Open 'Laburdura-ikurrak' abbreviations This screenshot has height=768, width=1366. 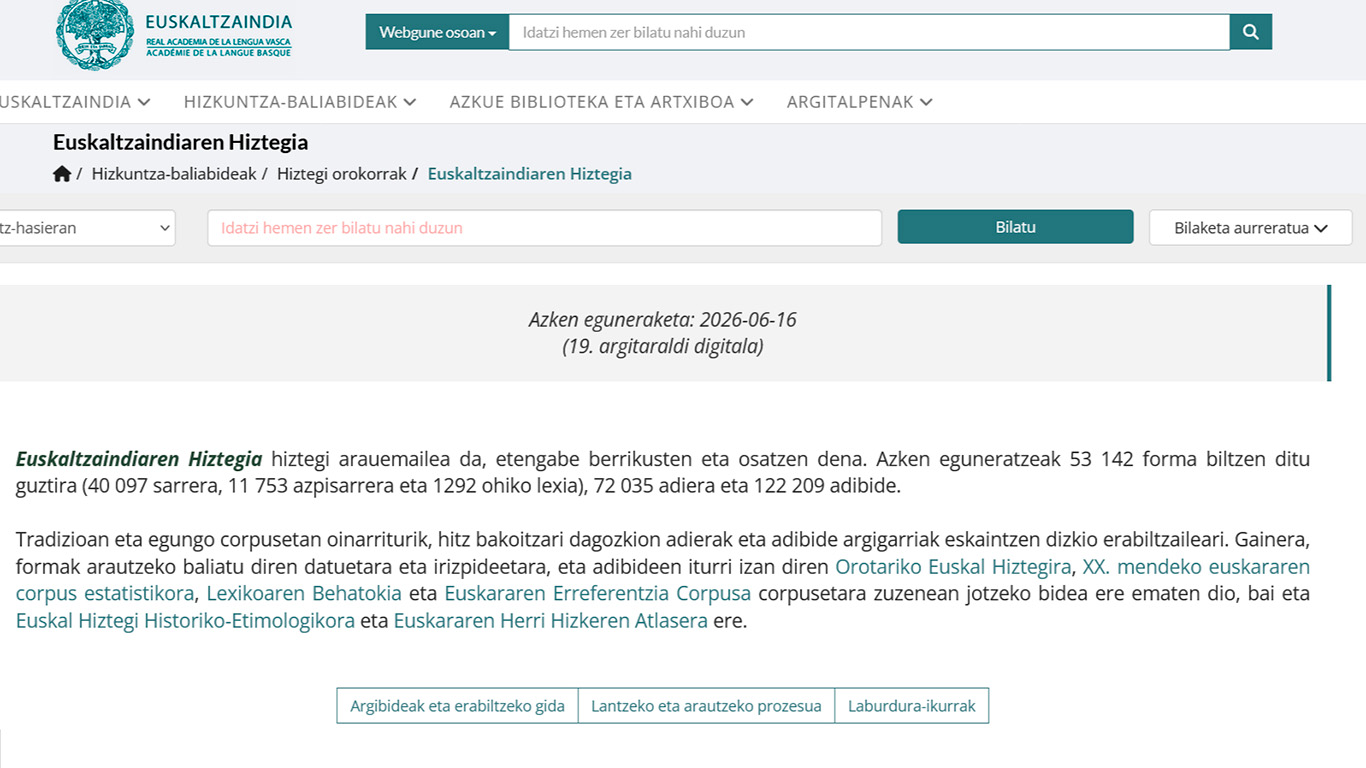click(x=912, y=706)
